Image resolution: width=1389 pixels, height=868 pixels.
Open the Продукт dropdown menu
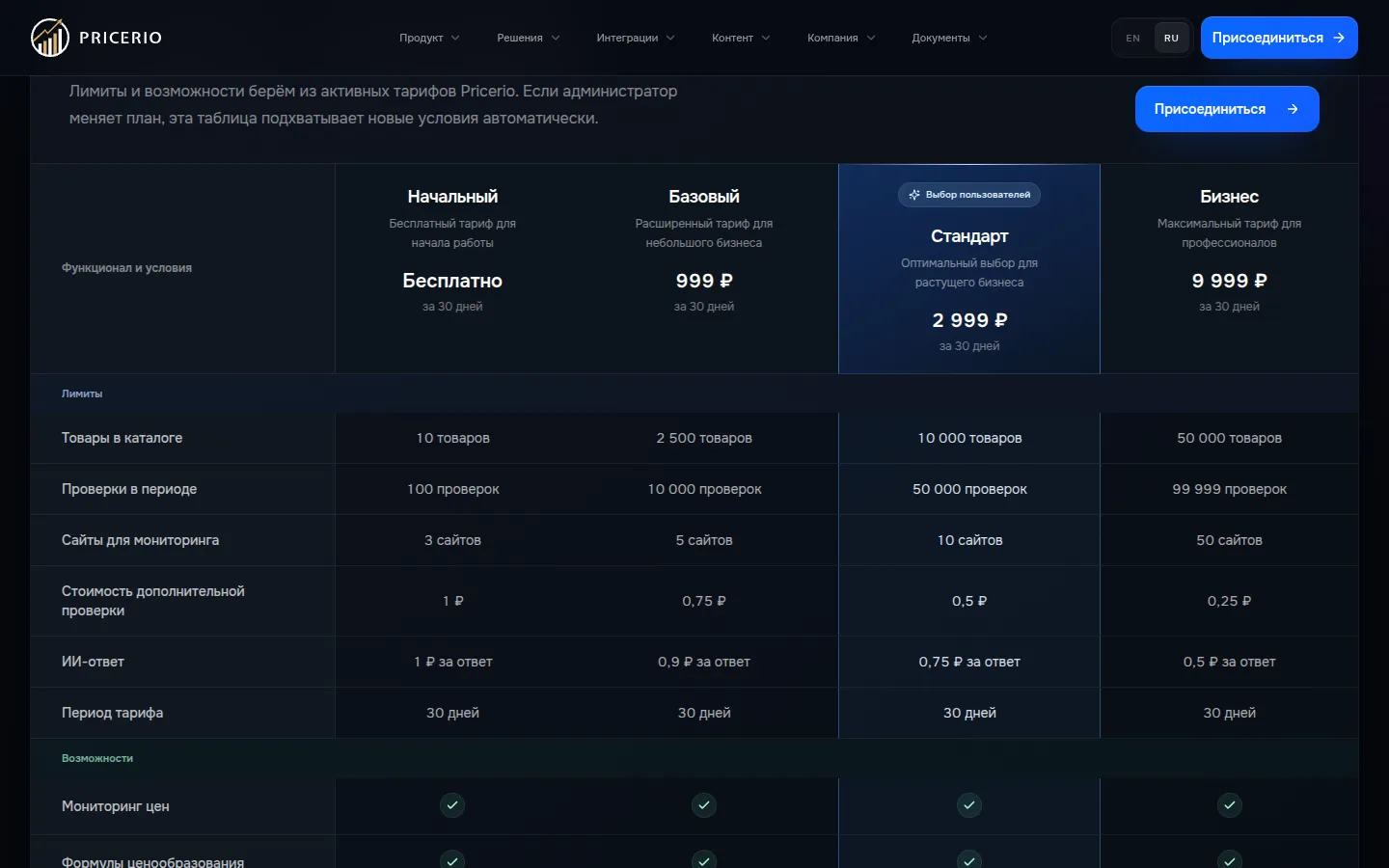[429, 38]
